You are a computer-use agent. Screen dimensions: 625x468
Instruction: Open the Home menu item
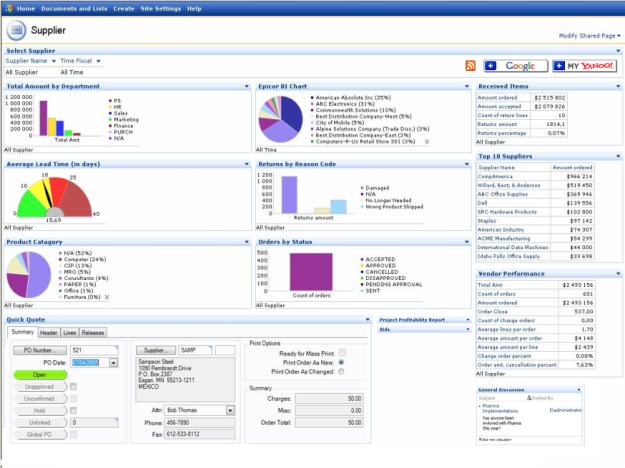point(26,8)
